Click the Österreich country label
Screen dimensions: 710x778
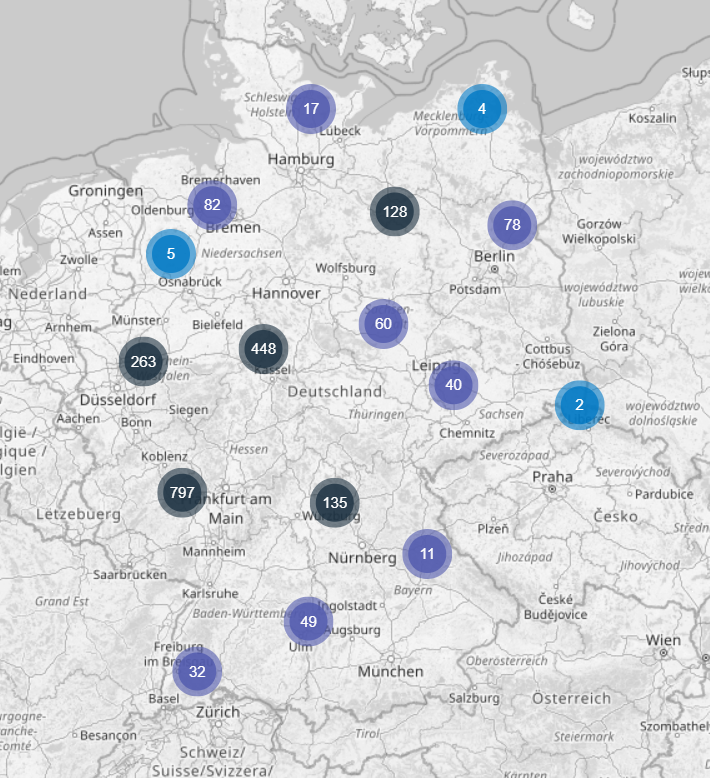pos(571,699)
